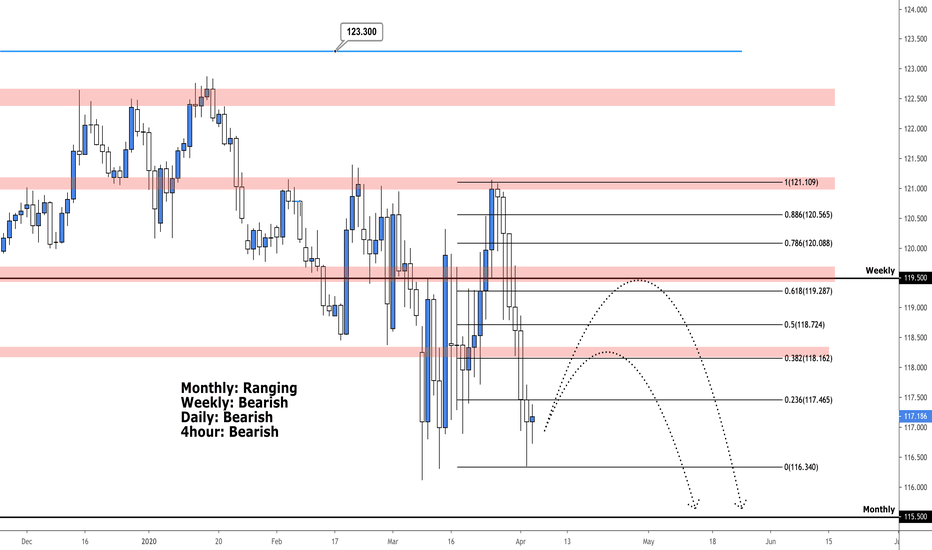Click the Monthly text label near the bottom line

(879, 510)
